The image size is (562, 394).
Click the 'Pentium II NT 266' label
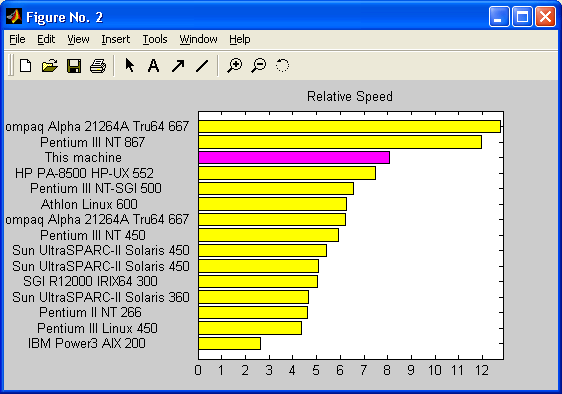point(90,312)
